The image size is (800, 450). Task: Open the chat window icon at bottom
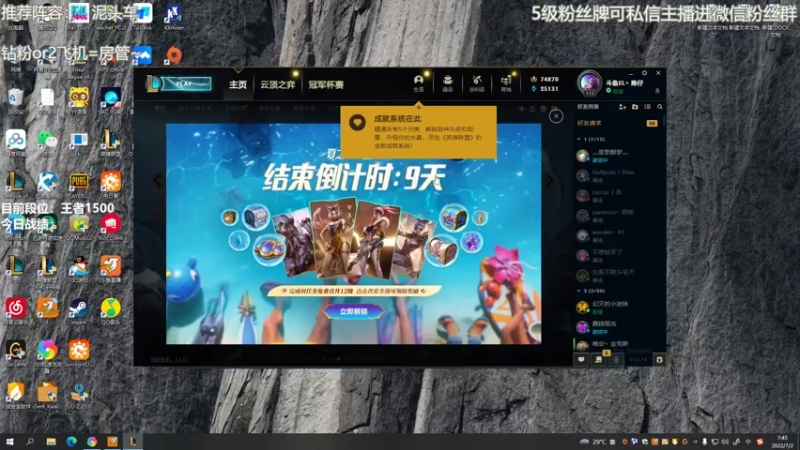click(581, 360)
